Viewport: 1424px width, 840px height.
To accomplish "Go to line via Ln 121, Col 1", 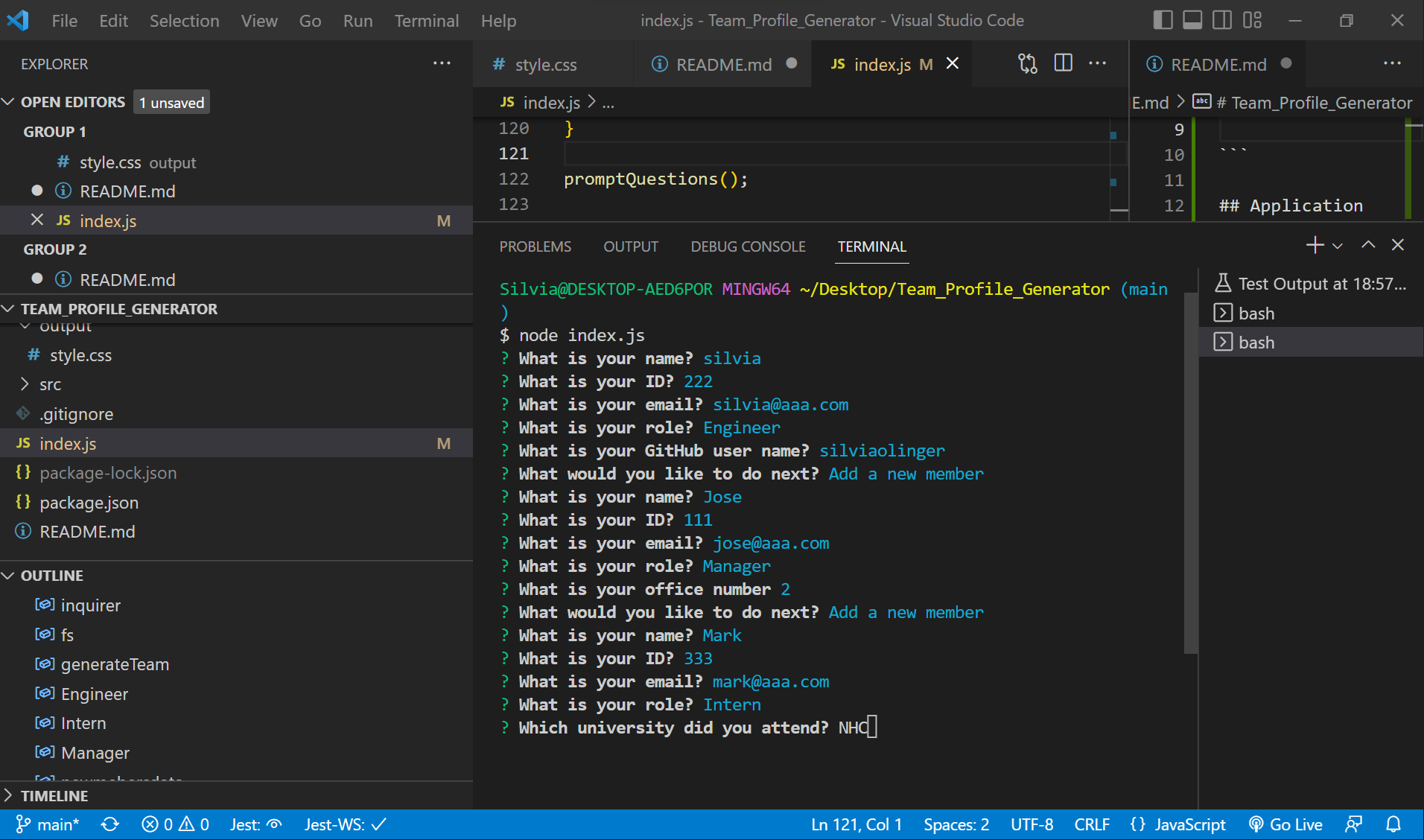I will 856,824.
